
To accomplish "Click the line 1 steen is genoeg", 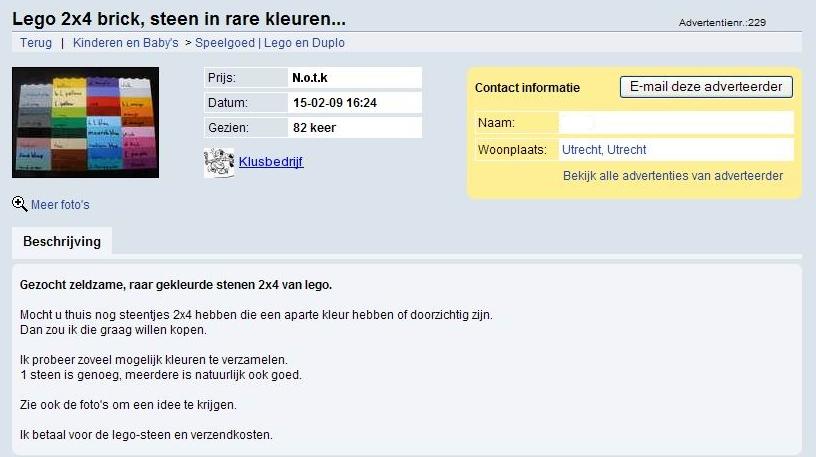I will (x=161, y=375).
